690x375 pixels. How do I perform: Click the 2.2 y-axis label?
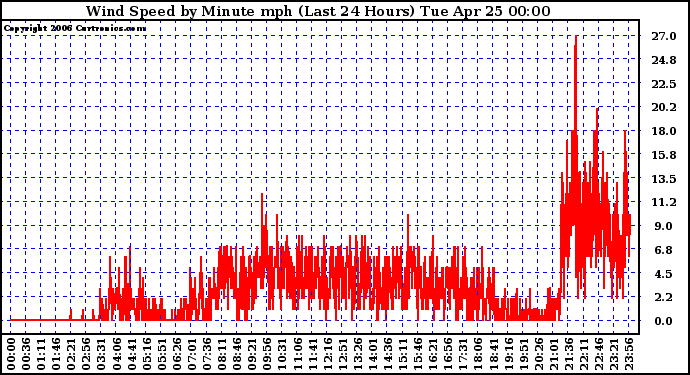click(664, 298)
